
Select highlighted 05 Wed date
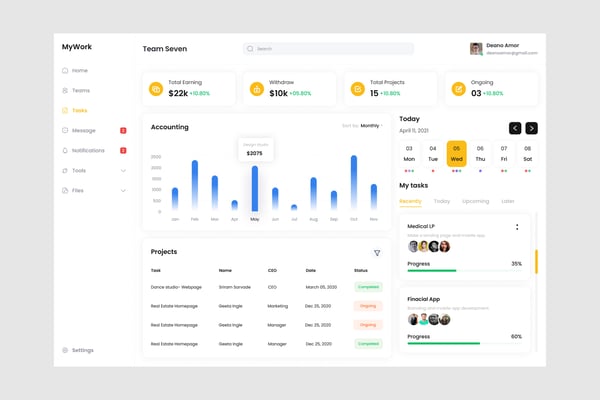pyautogui.click(x=457, y=154)
